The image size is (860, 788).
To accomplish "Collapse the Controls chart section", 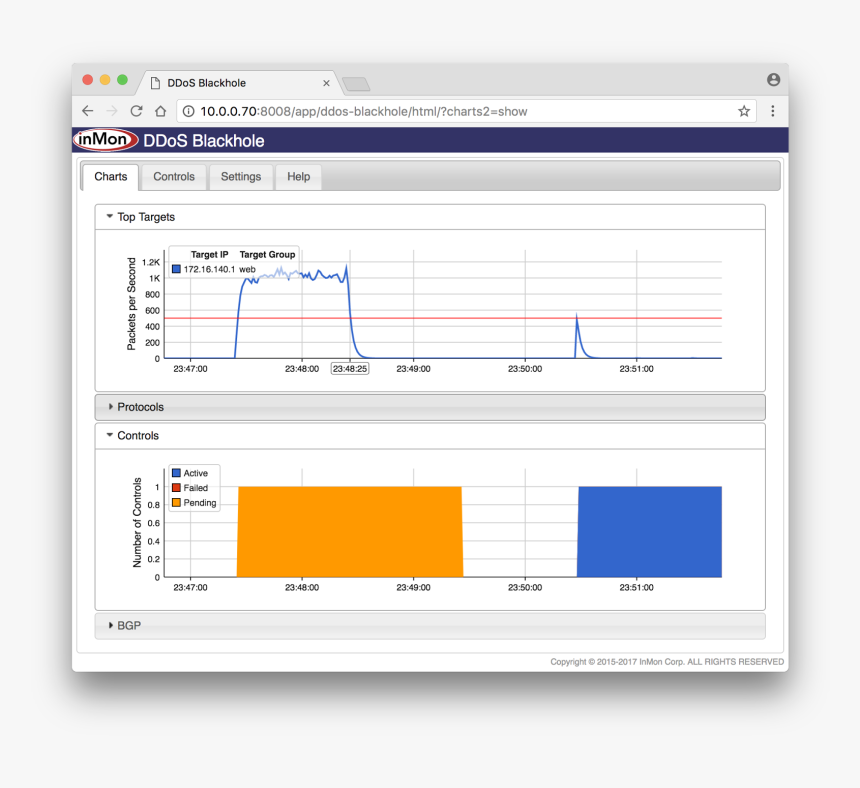I will [110, 436].
